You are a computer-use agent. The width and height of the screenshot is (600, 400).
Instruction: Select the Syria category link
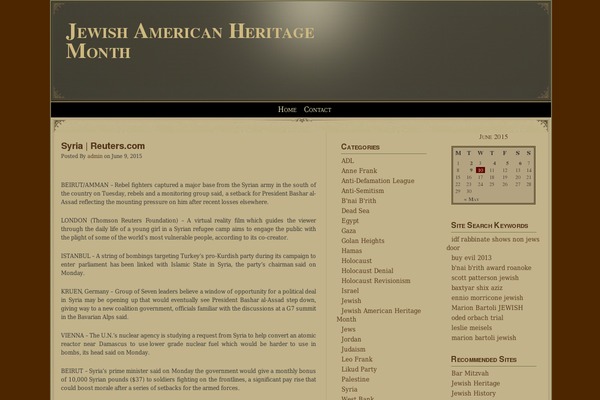click(349, 389)
